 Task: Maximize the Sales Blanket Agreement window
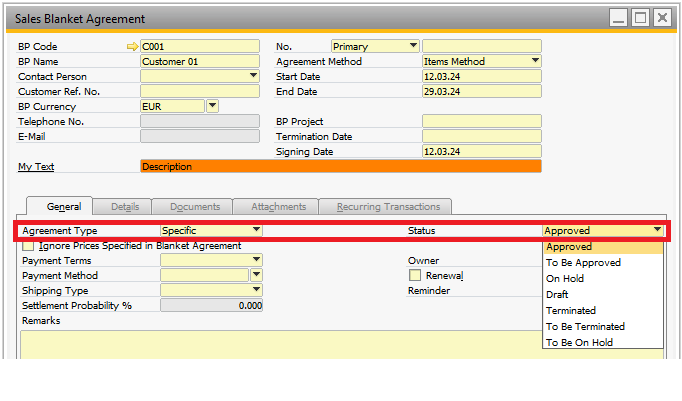pos(641,18)
